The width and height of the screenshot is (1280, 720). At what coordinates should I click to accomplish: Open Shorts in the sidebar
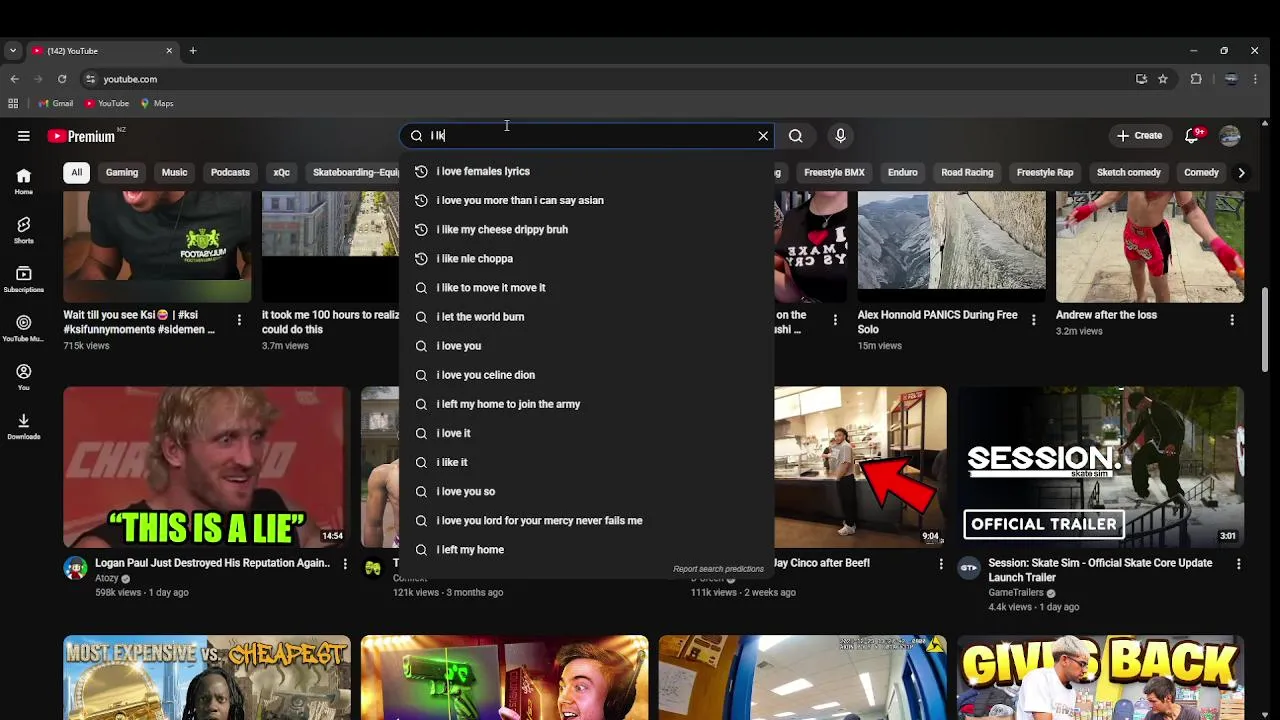(23, 230)
